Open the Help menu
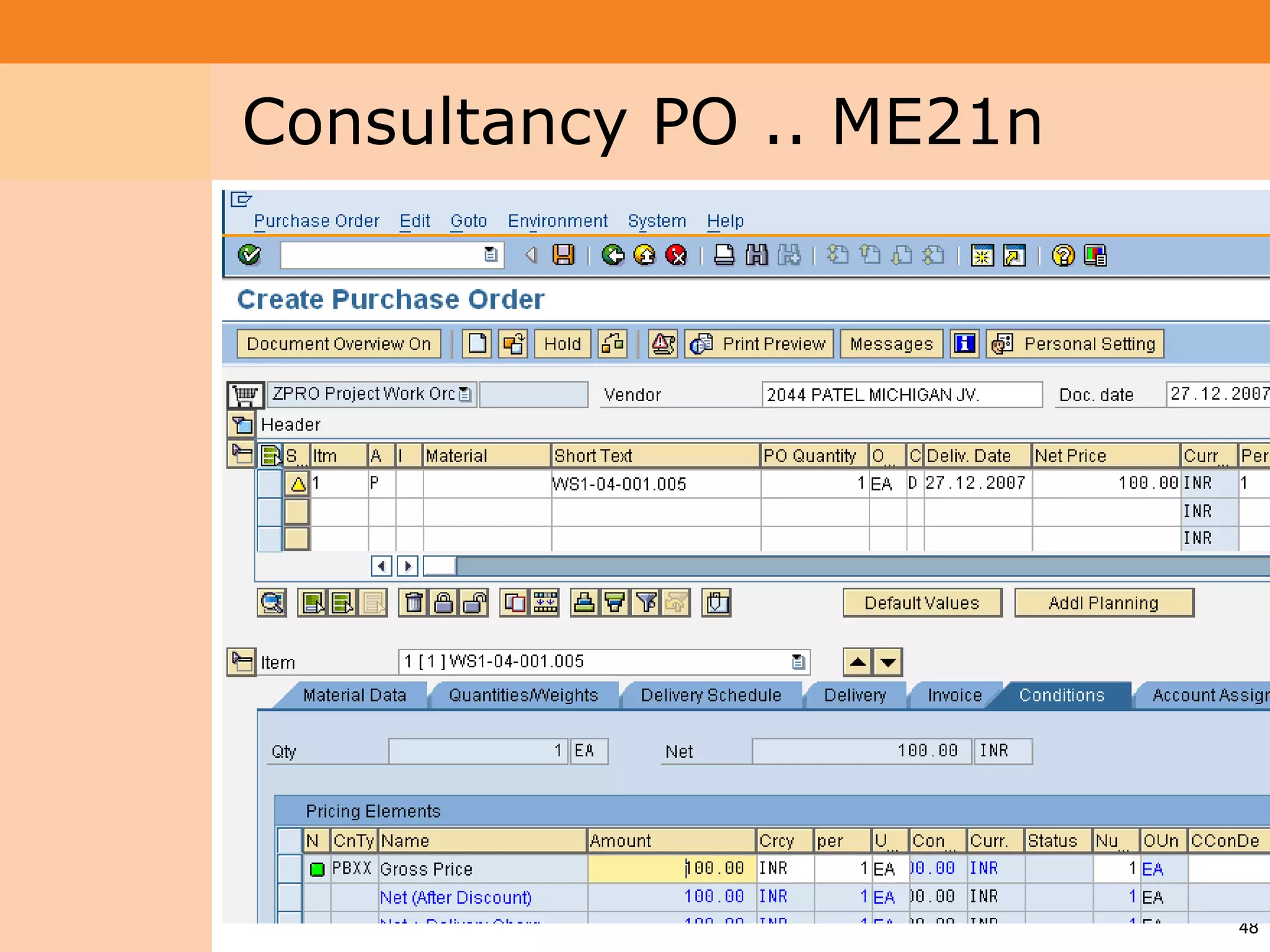1270x952 pixels. [x=725, y=221]
